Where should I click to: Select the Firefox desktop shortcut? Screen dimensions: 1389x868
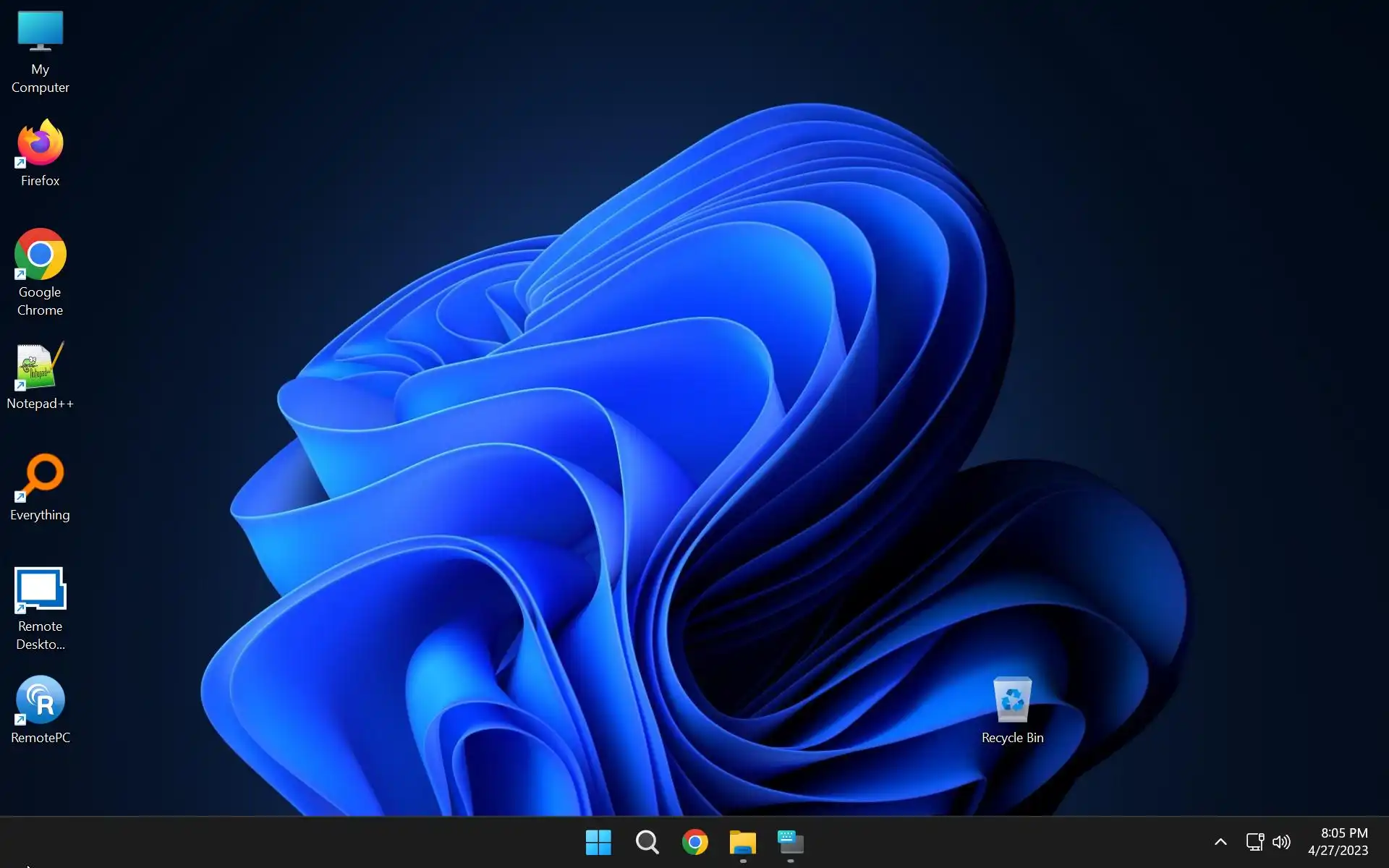pyautogui.click(x=40, y=143)
